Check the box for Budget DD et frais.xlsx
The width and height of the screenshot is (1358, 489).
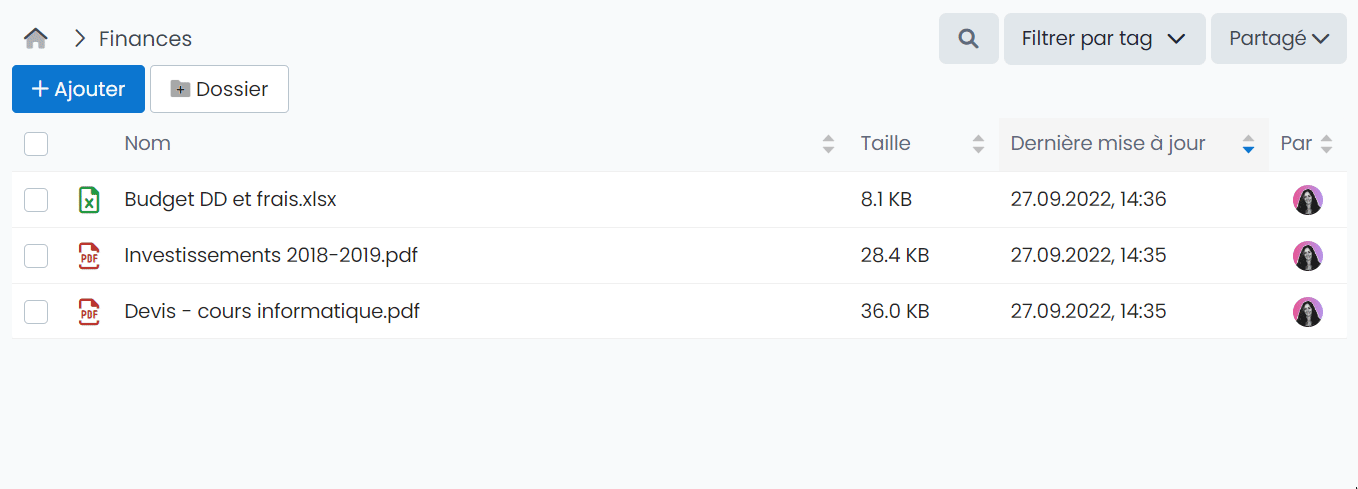click(x=36, y=200)
